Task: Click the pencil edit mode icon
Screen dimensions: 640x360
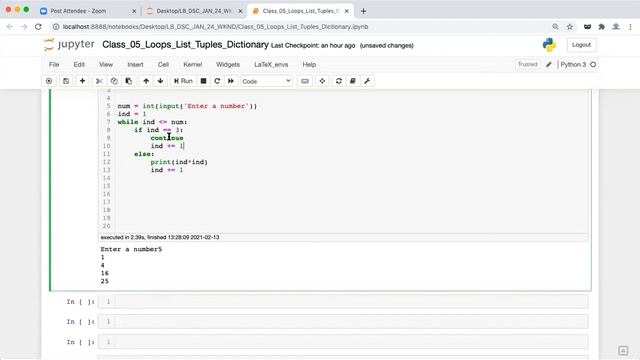Action: pos(549,64)
